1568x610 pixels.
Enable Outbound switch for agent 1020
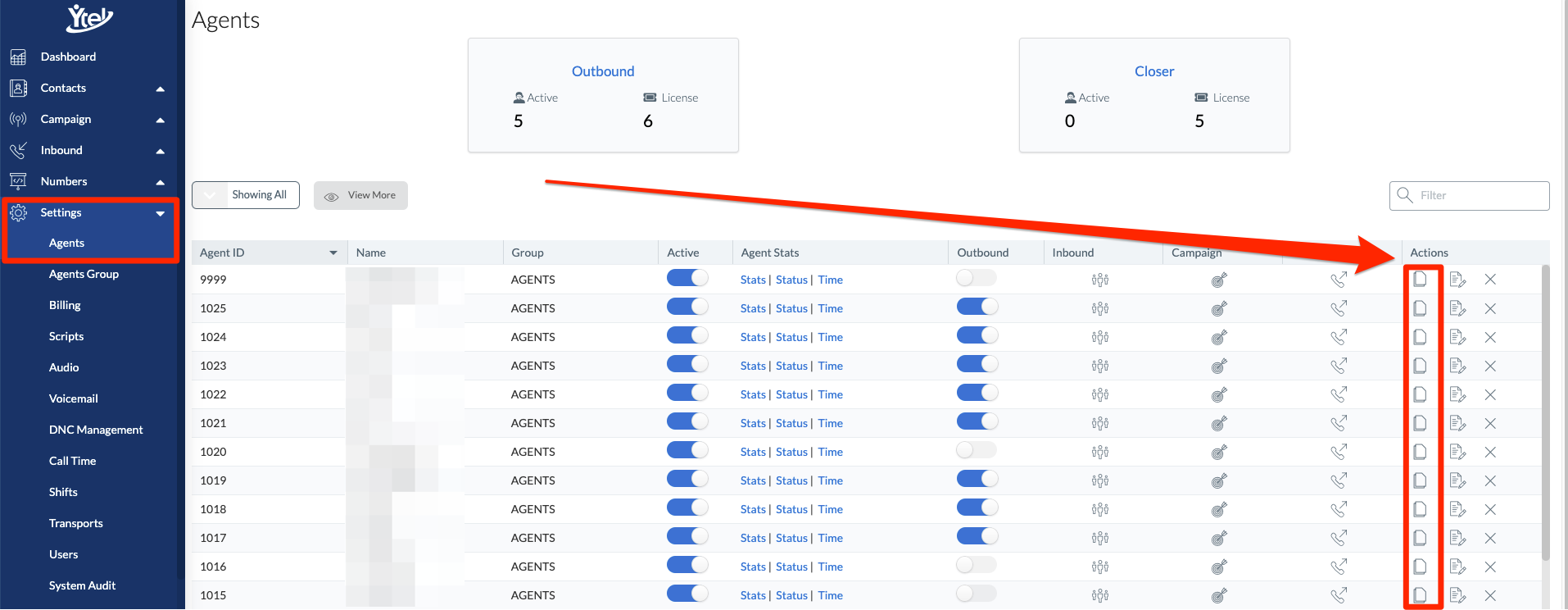pyautogui.click(x=977, y=450)
